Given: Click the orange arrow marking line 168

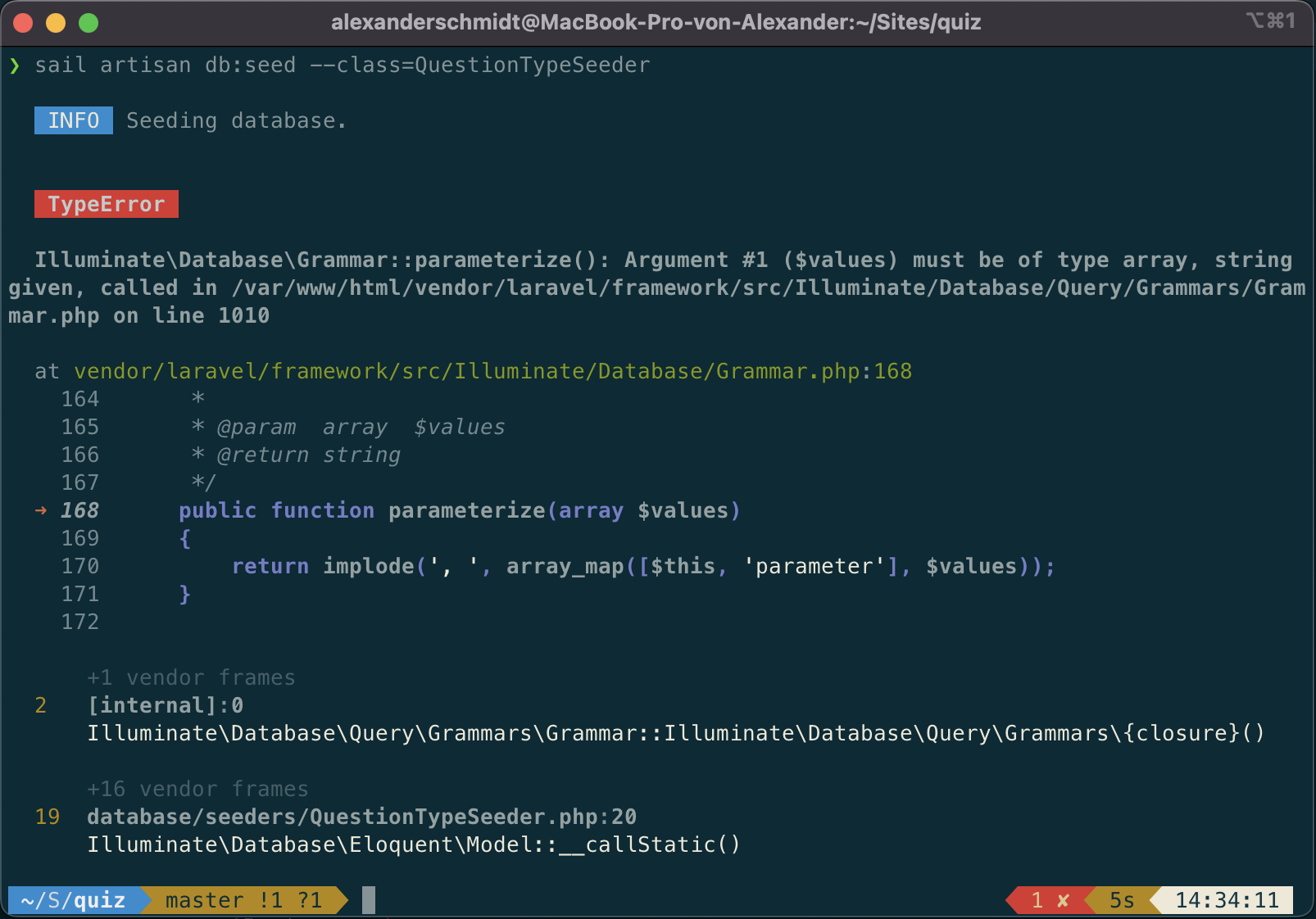Looking at the screenshot, I should [41, 510].
